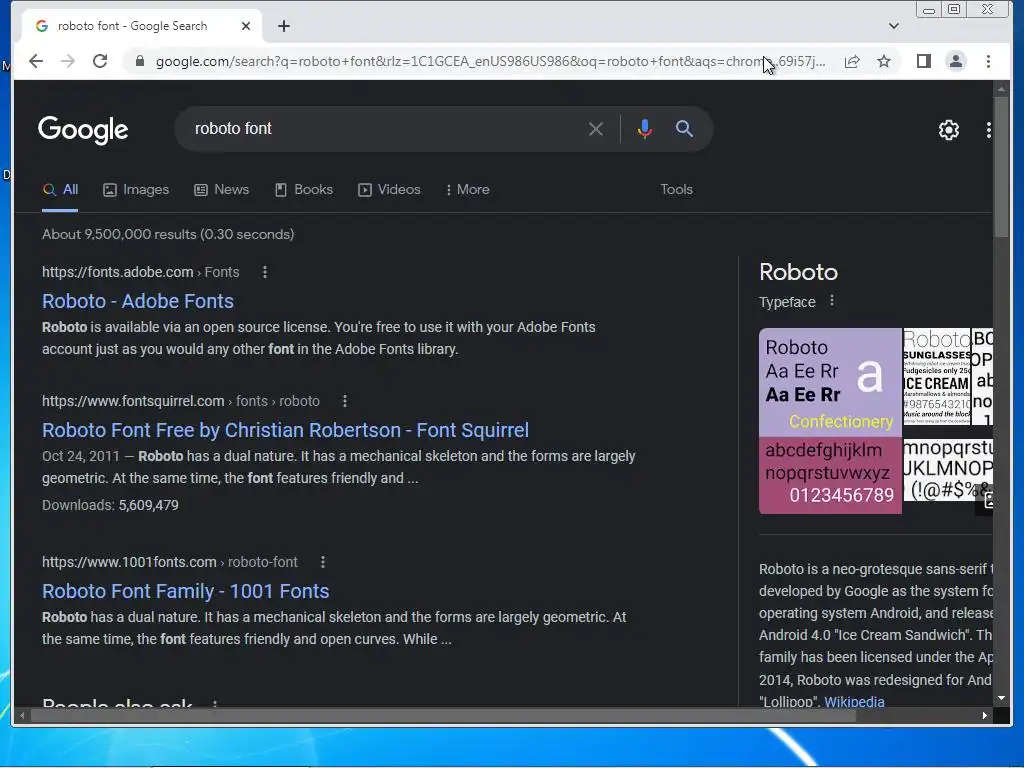Click the vertical scrollbar up arrow

pos(1001,88)
